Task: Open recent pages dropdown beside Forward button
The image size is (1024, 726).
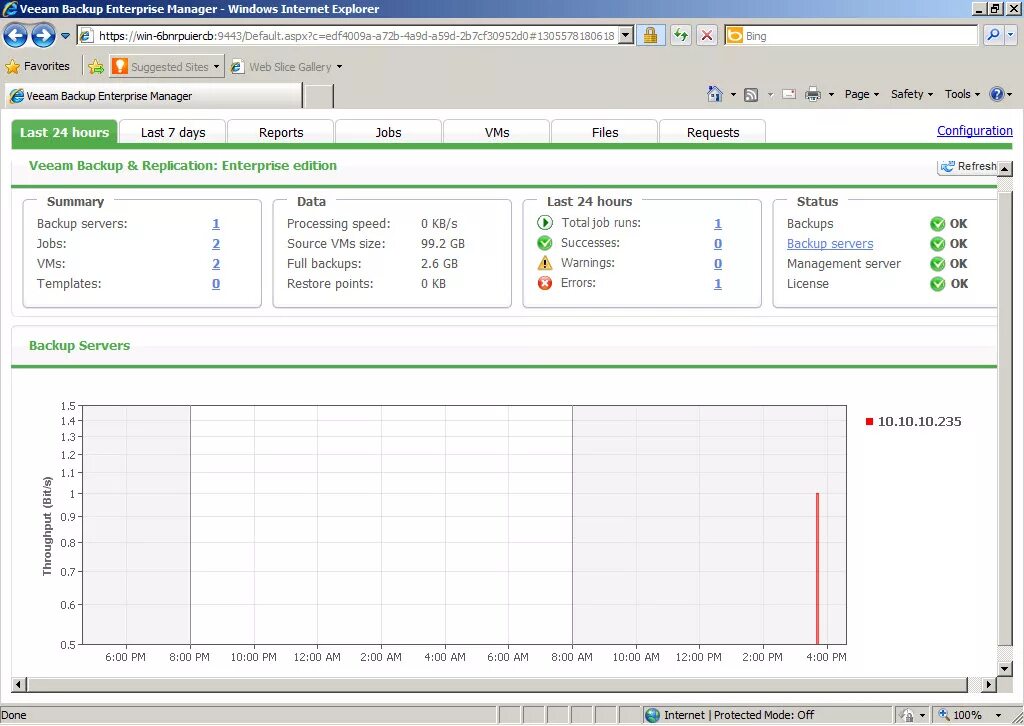Action: tap(65, 36)
